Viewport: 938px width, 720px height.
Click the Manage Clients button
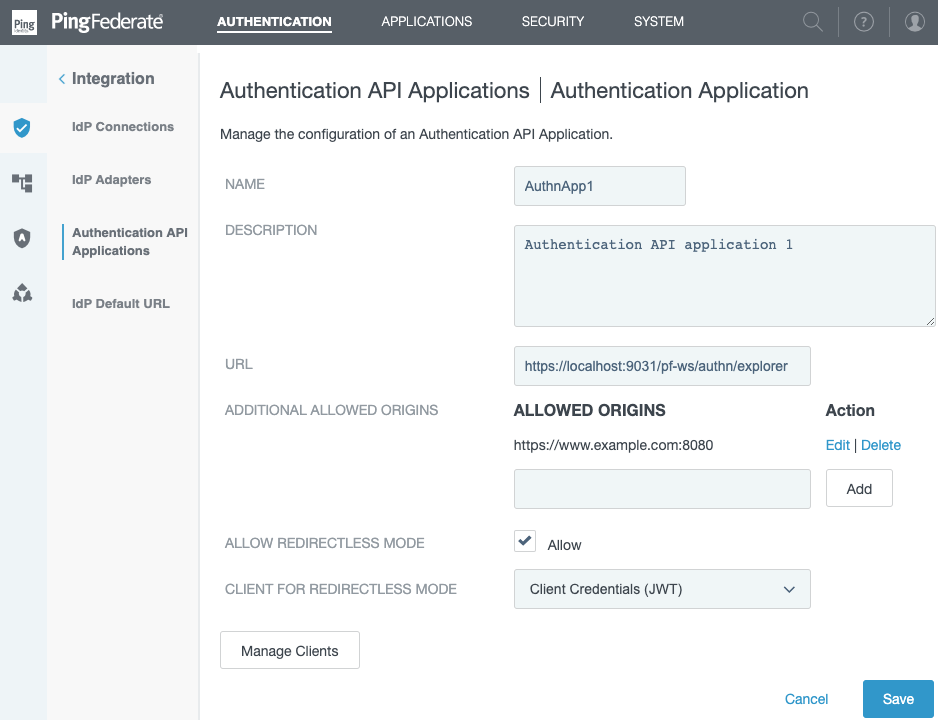click(289, 649)
